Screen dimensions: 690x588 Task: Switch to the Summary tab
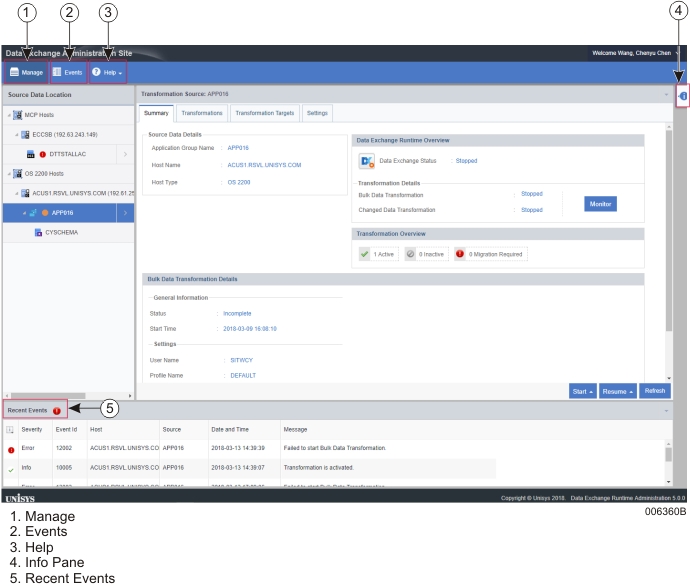(x=156, y=113)
